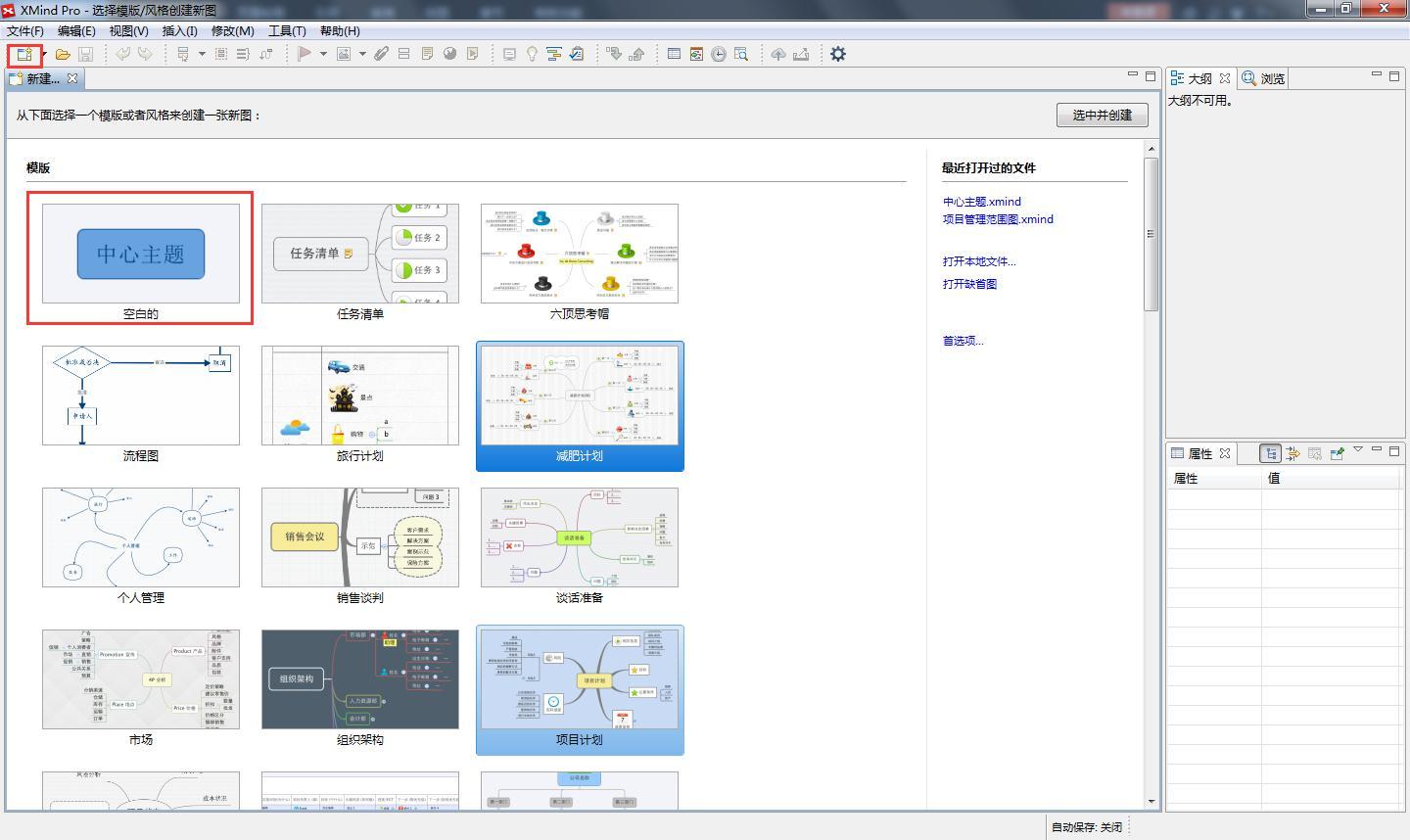Open the dropdown arrow beside new workbook icon
Image resolution: width=1410 pixels, height=840 pixels.
43,55
